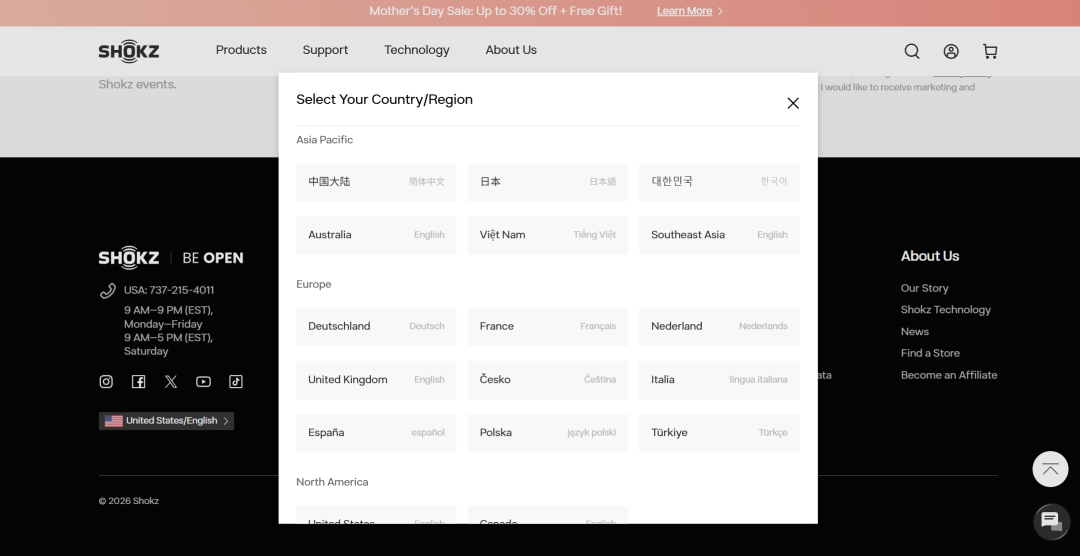Click the North America section heading
Image resolution: width=1080 pixels, height=556 pixels.
[x=332, y=482]
